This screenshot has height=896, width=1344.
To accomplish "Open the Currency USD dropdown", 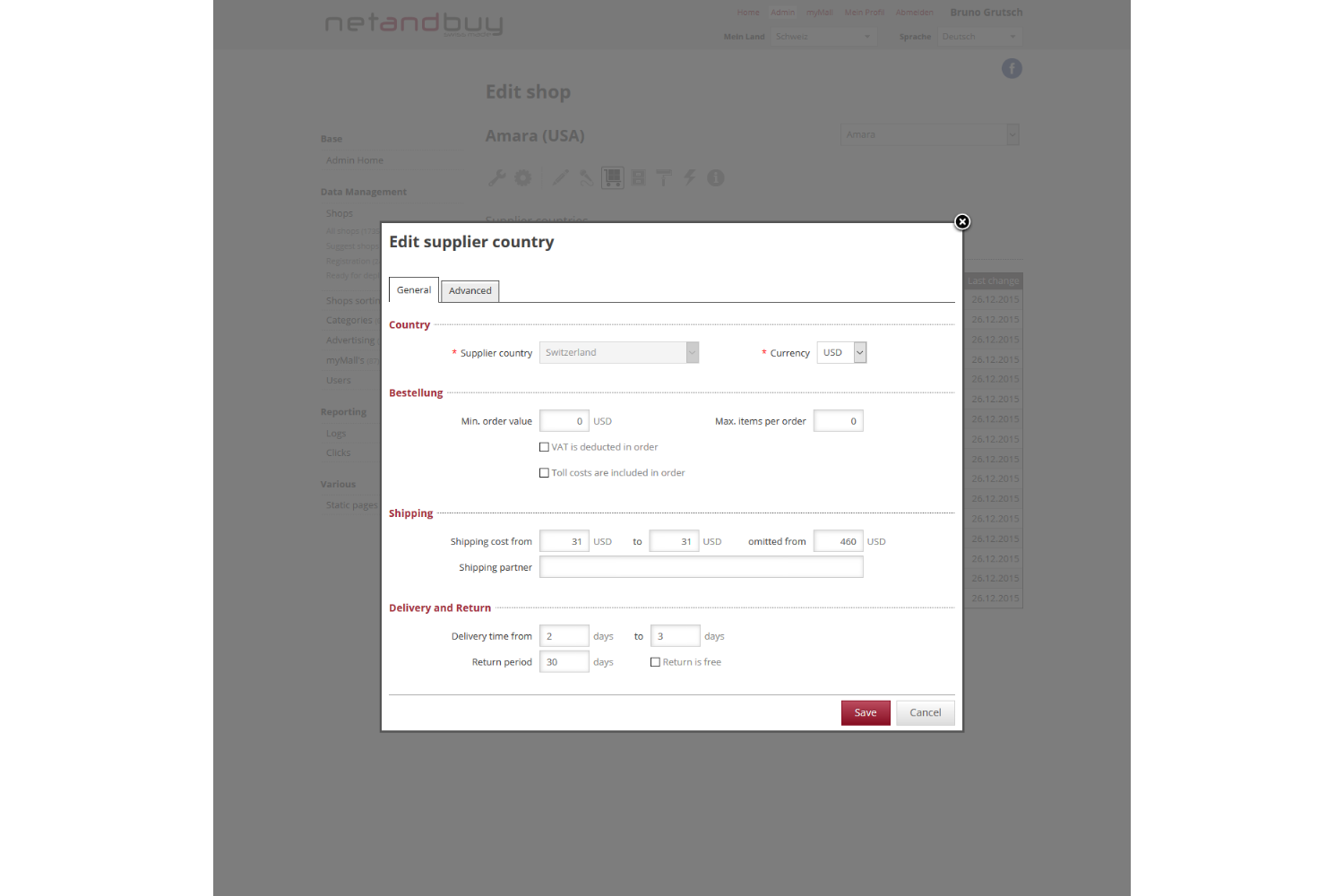I will (859, 353).
